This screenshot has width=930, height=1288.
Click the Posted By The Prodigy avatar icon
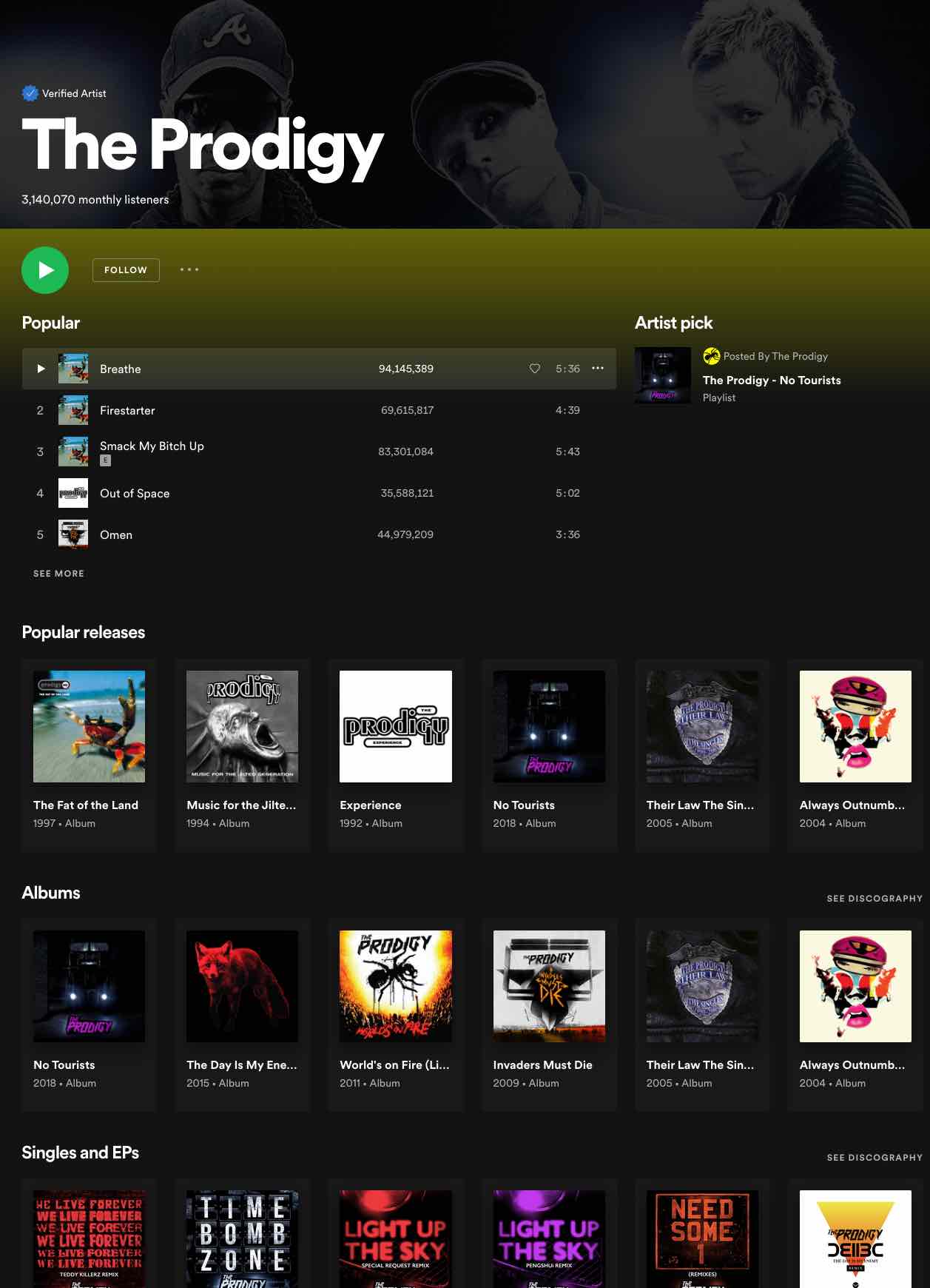(x=711, y=356)
